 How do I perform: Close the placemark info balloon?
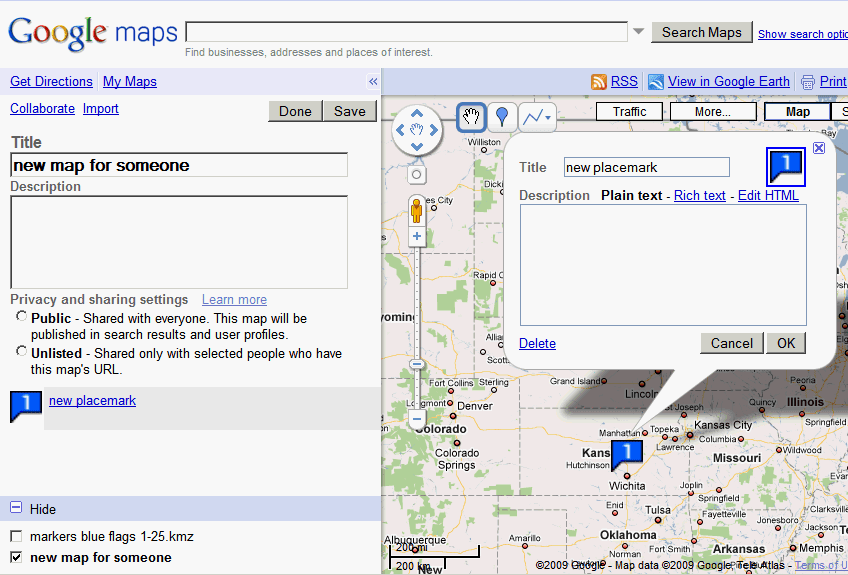click(819, 148)
